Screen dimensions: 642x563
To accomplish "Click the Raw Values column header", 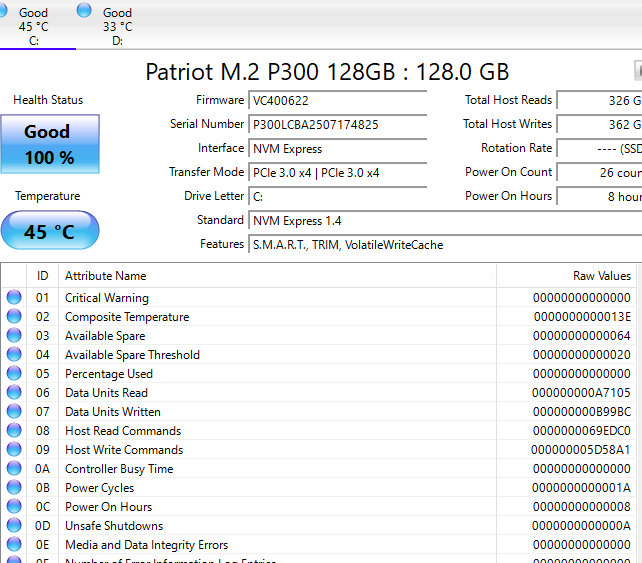I will point(566,276).
